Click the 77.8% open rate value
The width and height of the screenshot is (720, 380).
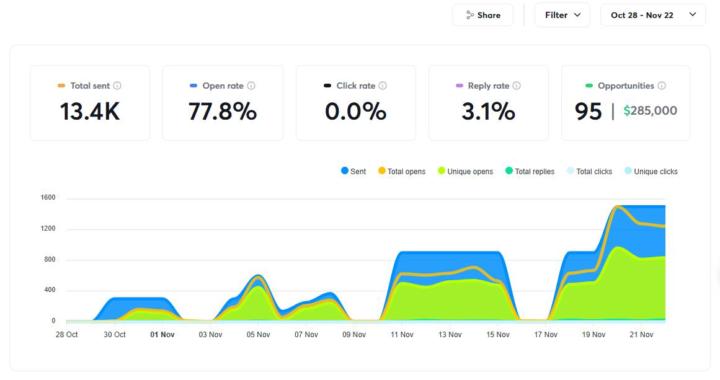click(x=222, y=112)
